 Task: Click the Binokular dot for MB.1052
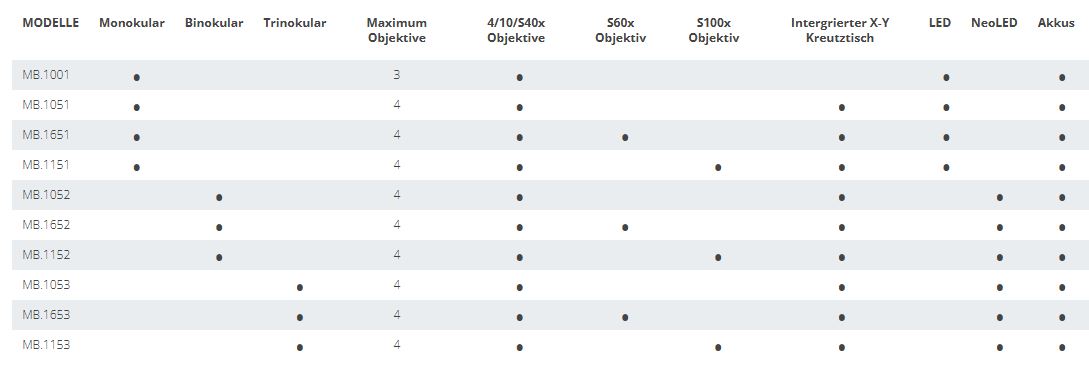pyautogui.click(x=219, y=197)
